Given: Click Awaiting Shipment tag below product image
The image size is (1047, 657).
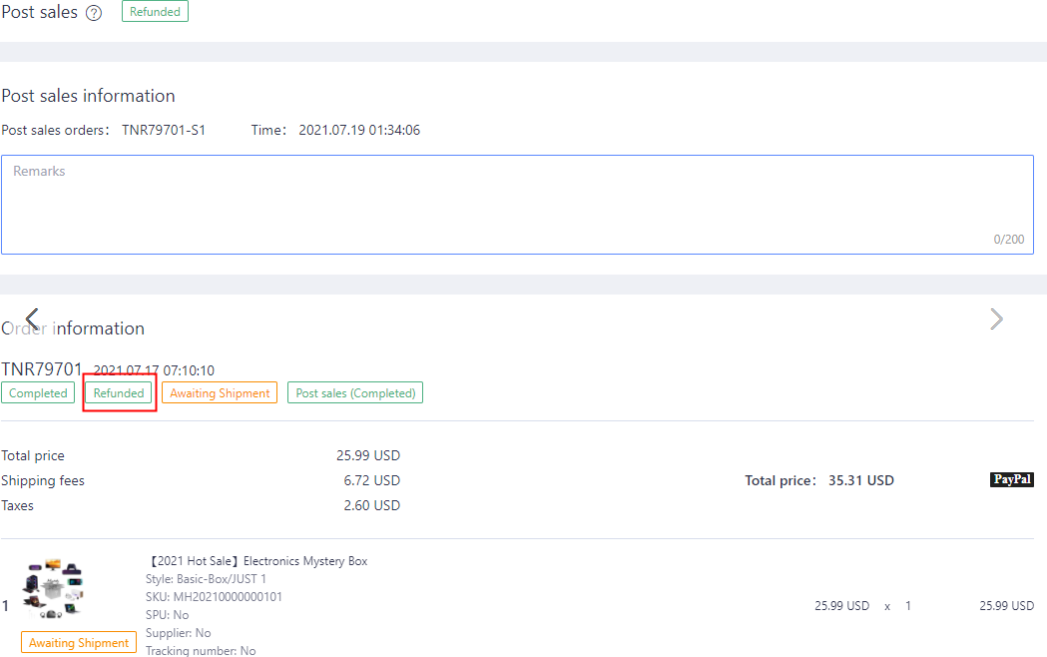Looking at the screenshot, I should click(x=78, y=643).
